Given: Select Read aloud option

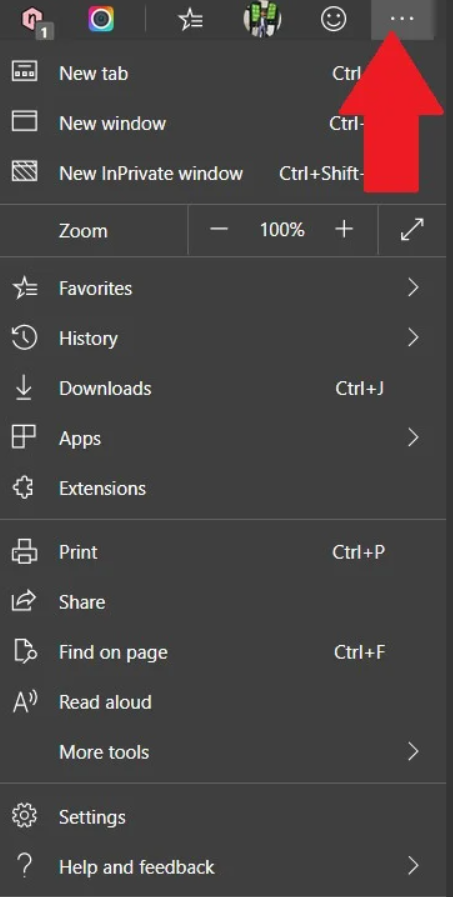Looking at the screenshot, I should [223, 702].
